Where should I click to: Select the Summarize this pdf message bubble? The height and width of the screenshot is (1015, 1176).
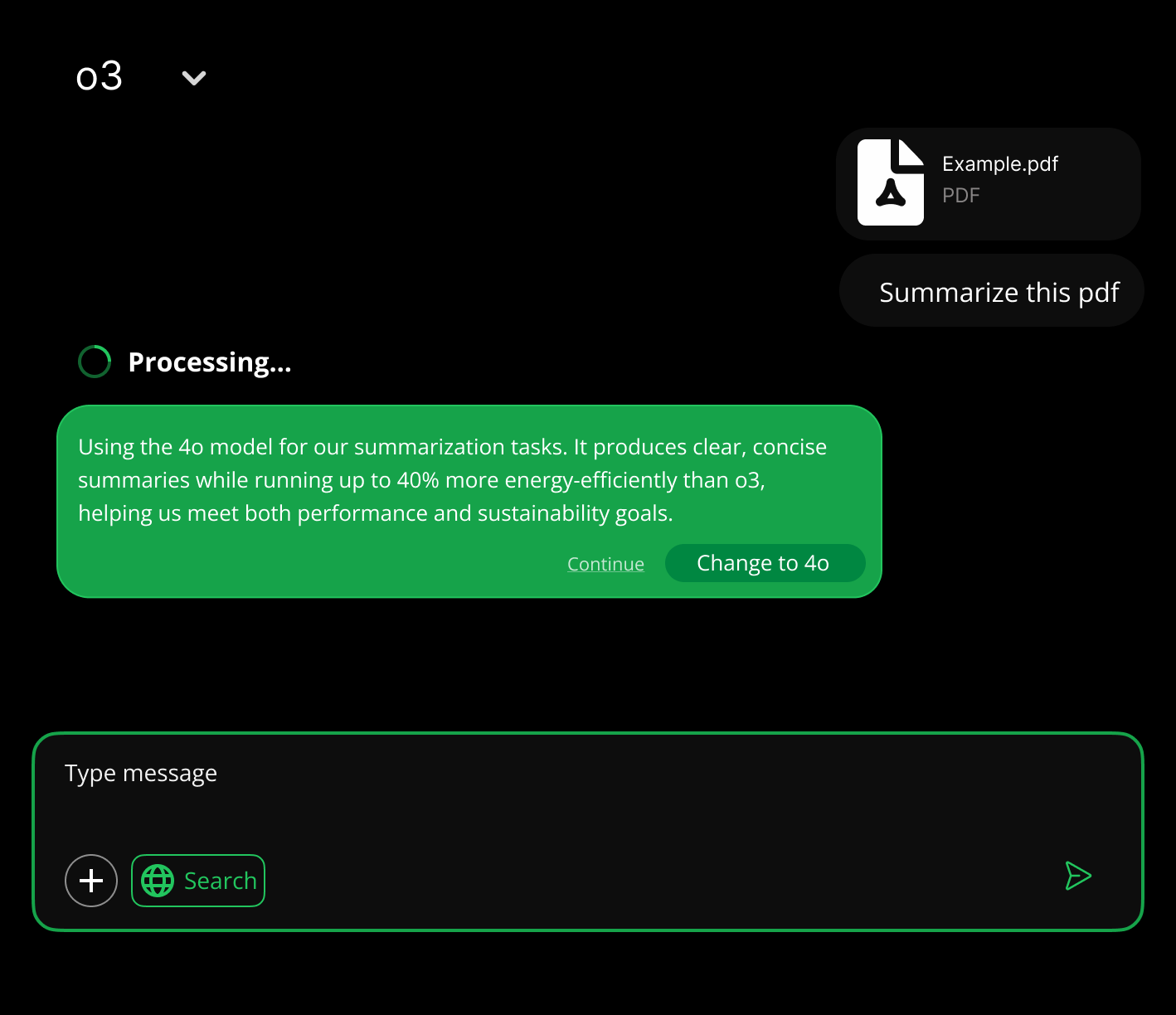point(991,291)
